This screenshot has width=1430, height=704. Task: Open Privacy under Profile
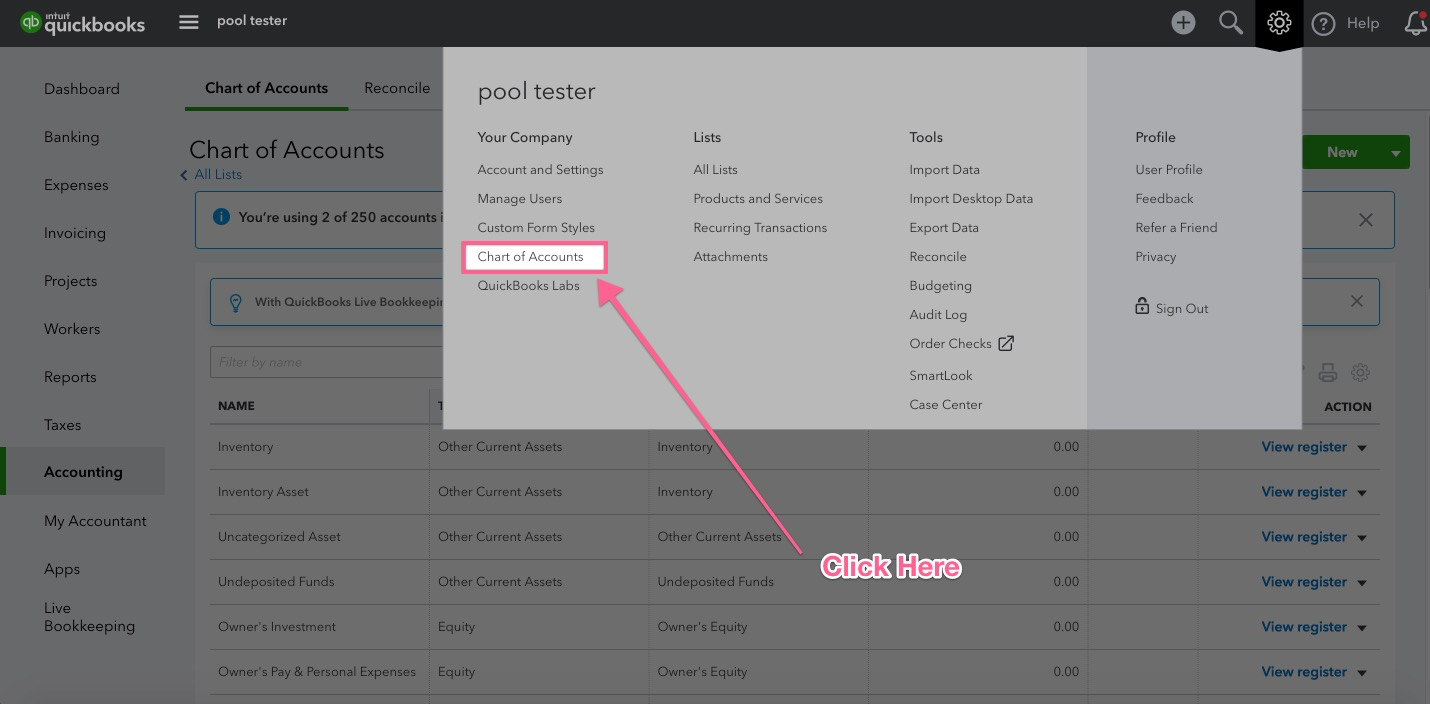coord(1155,257)
